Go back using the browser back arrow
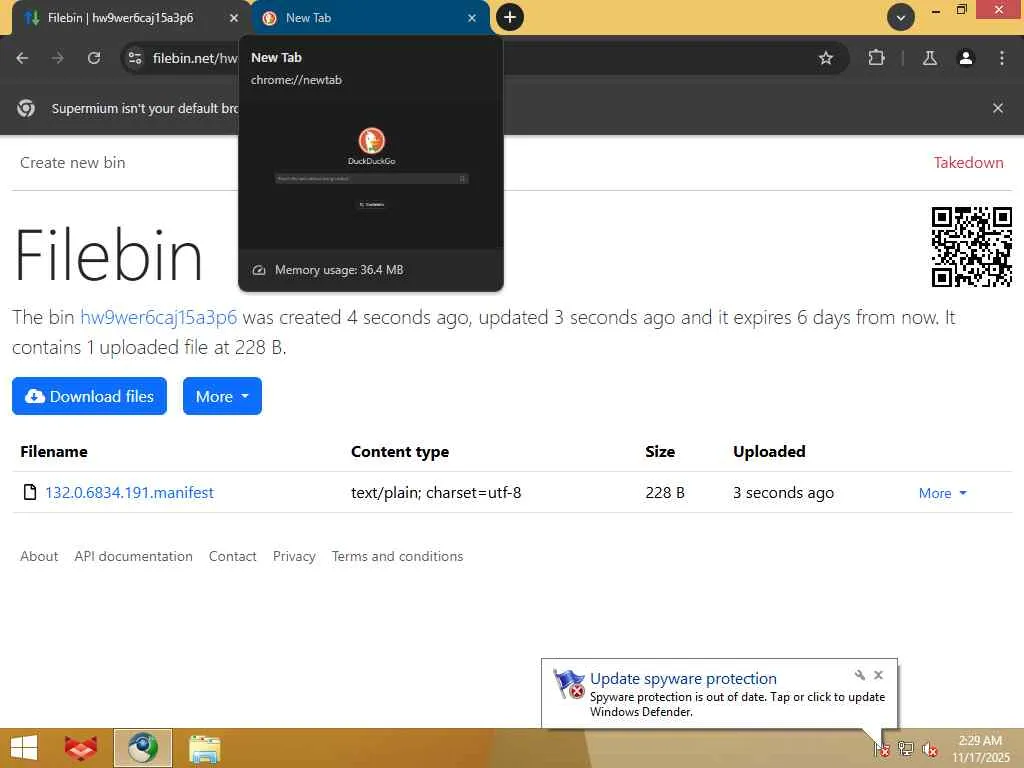1024x768 pixels. point(22,58)
